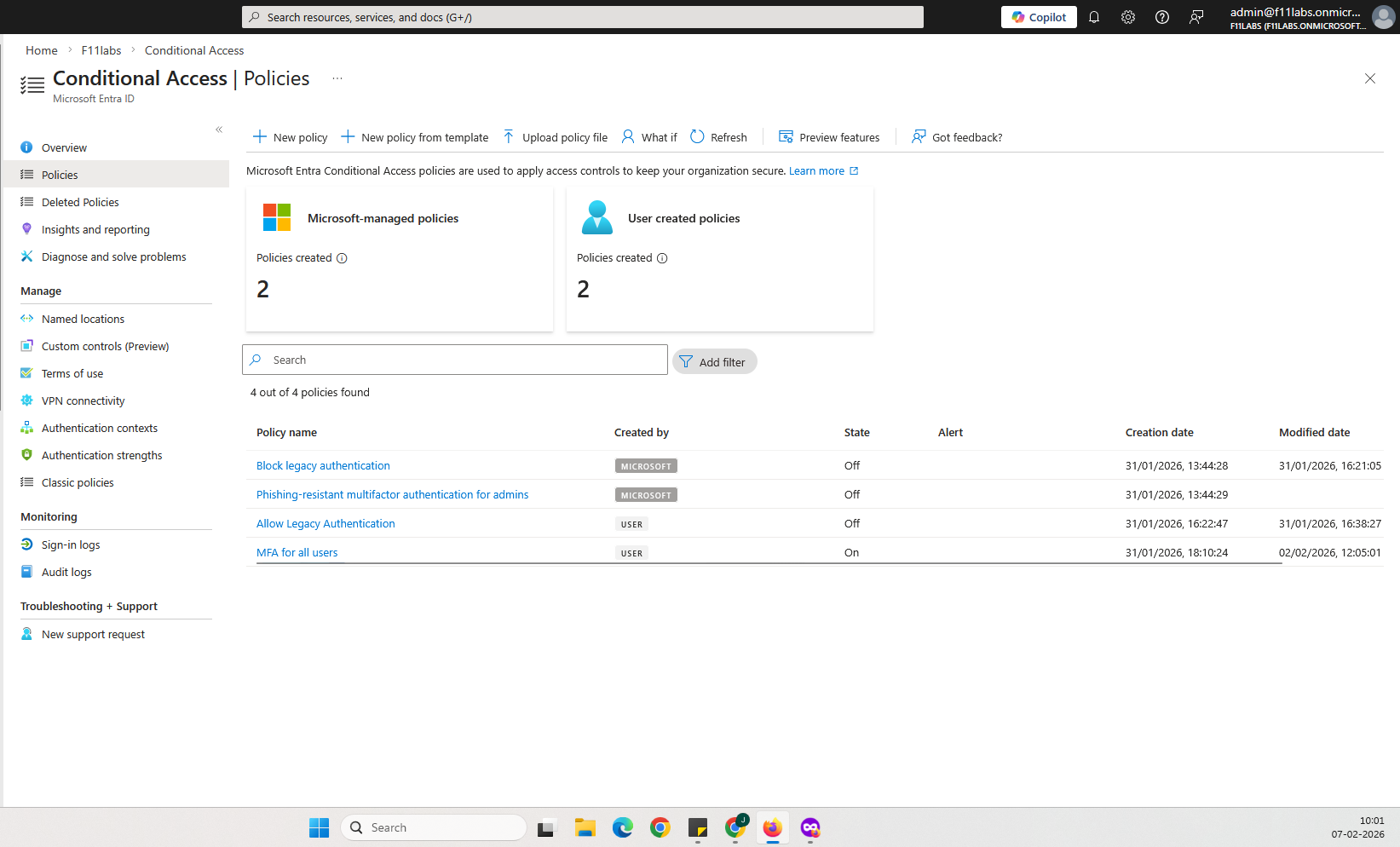Launch Diagnose and solve problems
The image size is (1400, 847).
pyautogui.click(x=113, y=256)
